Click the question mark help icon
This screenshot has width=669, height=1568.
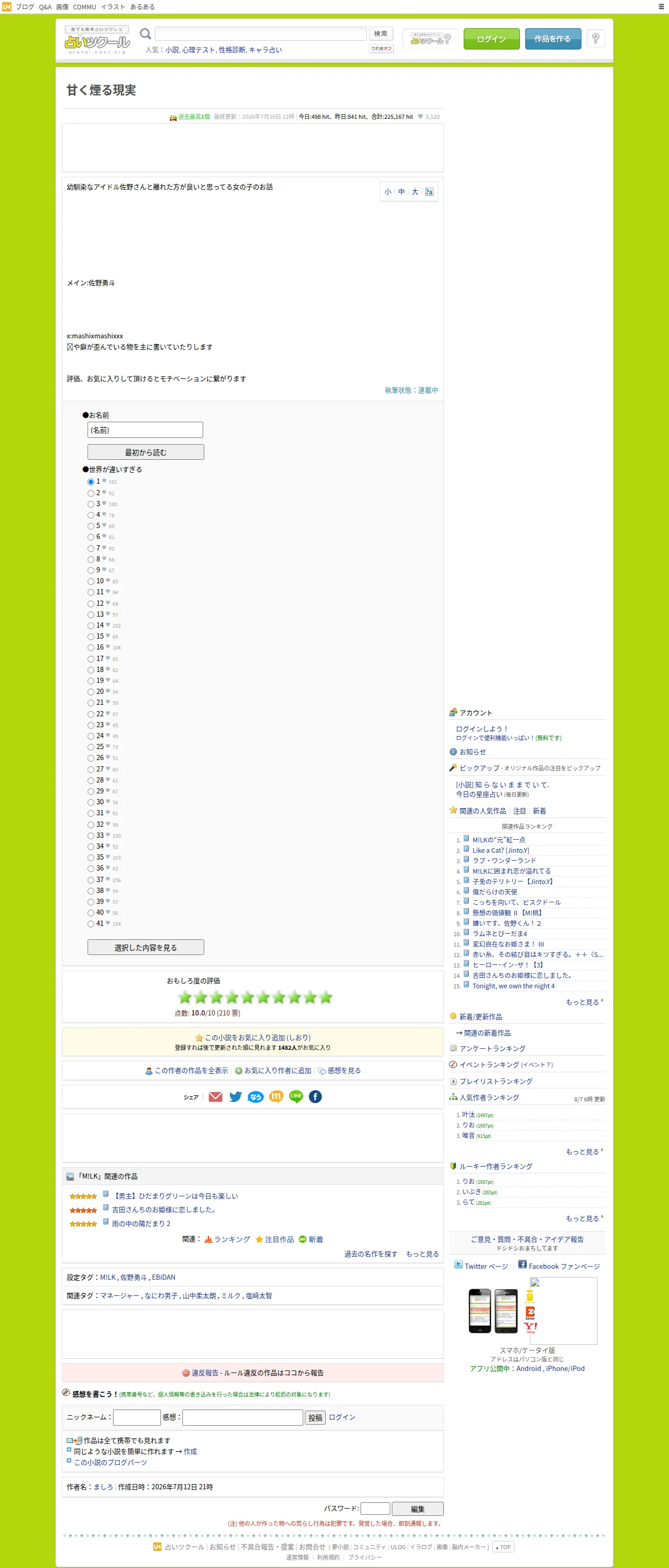[596, 39]
